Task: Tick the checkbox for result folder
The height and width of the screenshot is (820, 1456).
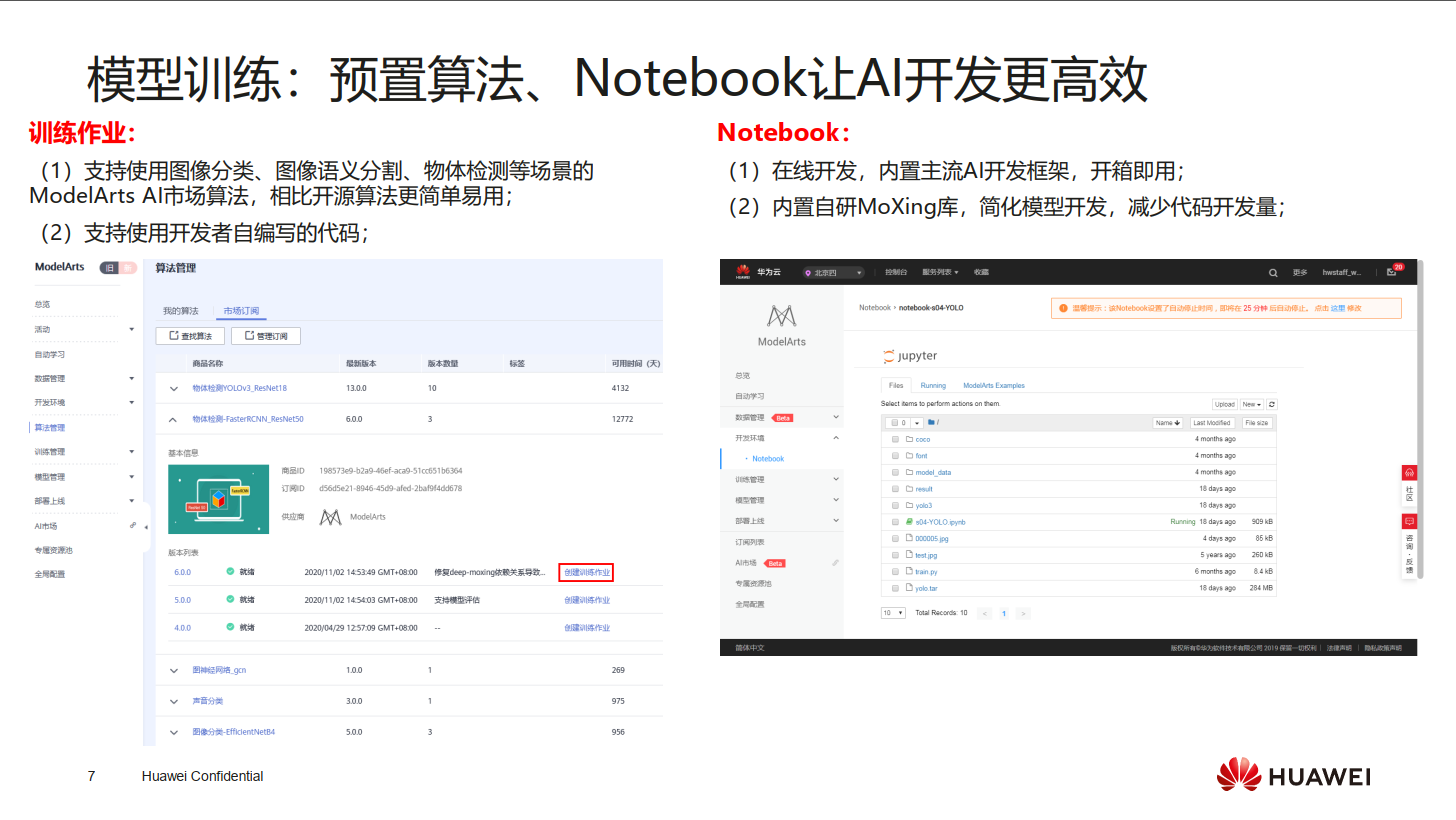Action: [895, 489]
